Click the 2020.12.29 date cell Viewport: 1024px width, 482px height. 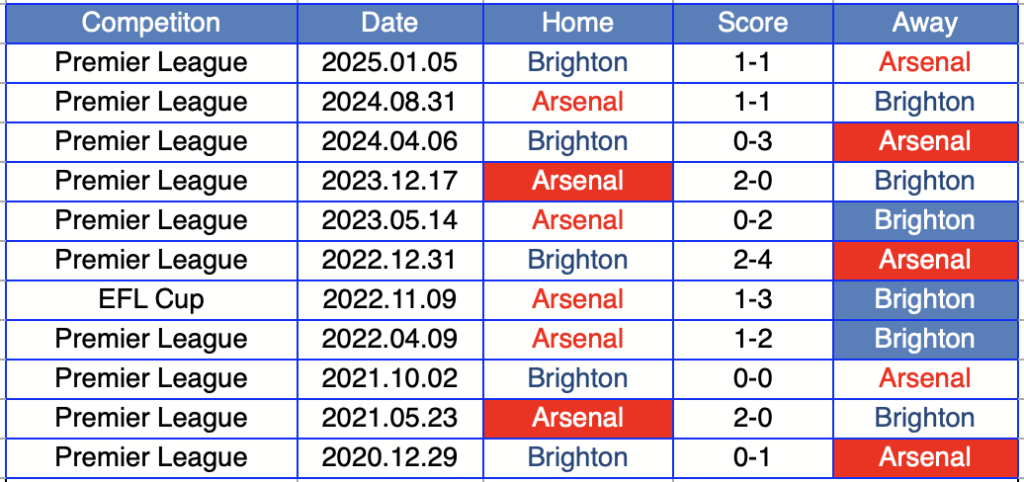click(x=390, y=457)
